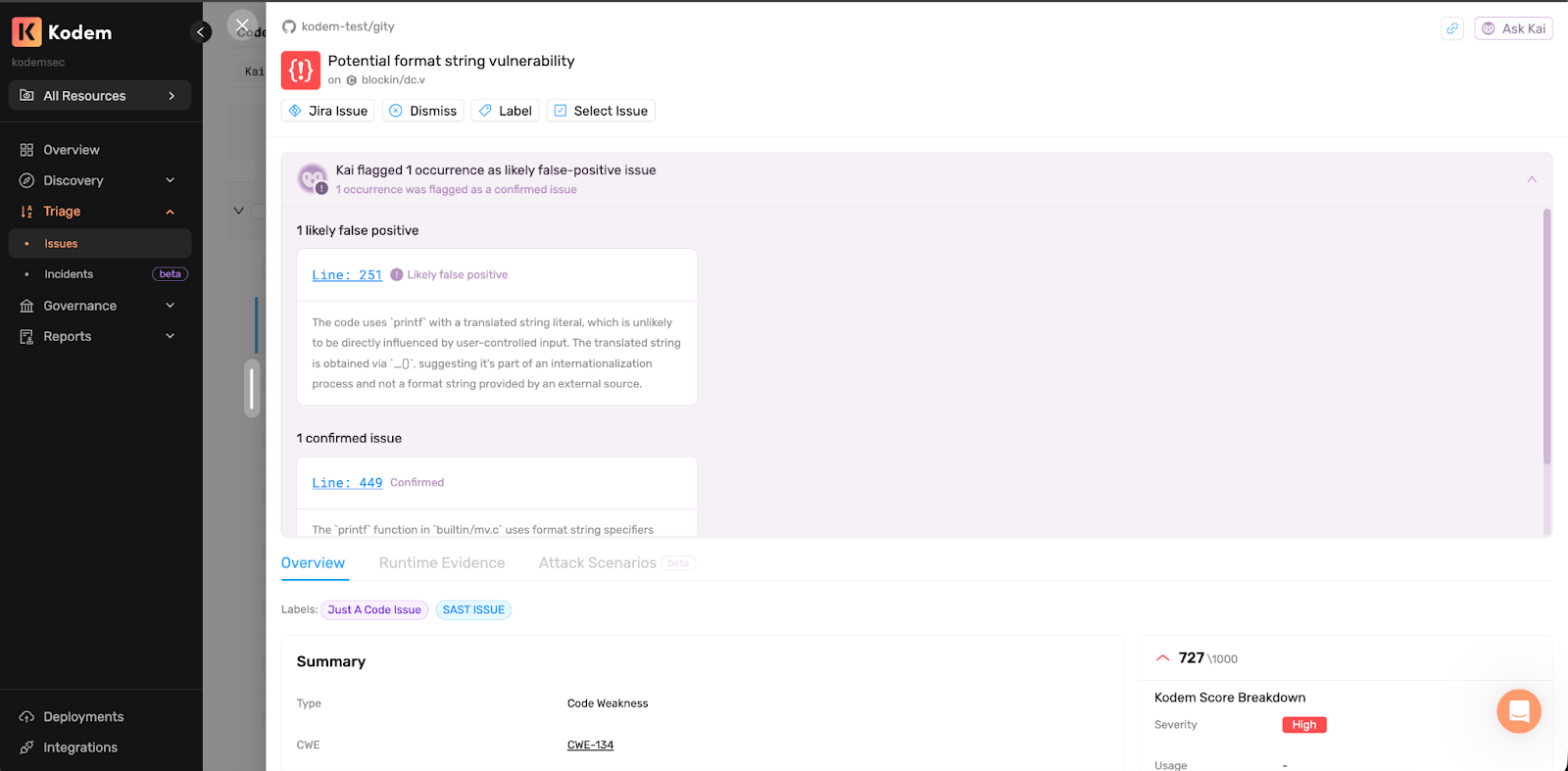This screenshot has height=771, width=1568.
Task: Click the Kodem logo icon
Action: pyautogui.click(x=26, y=32)
